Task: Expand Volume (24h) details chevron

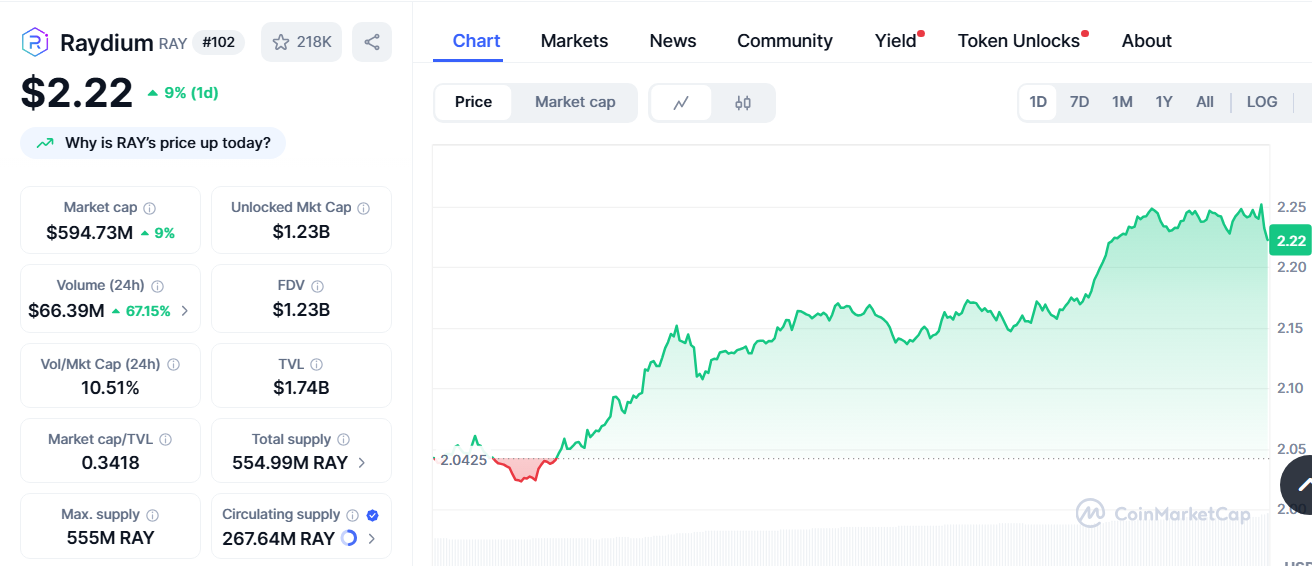Action: [184, 311]
